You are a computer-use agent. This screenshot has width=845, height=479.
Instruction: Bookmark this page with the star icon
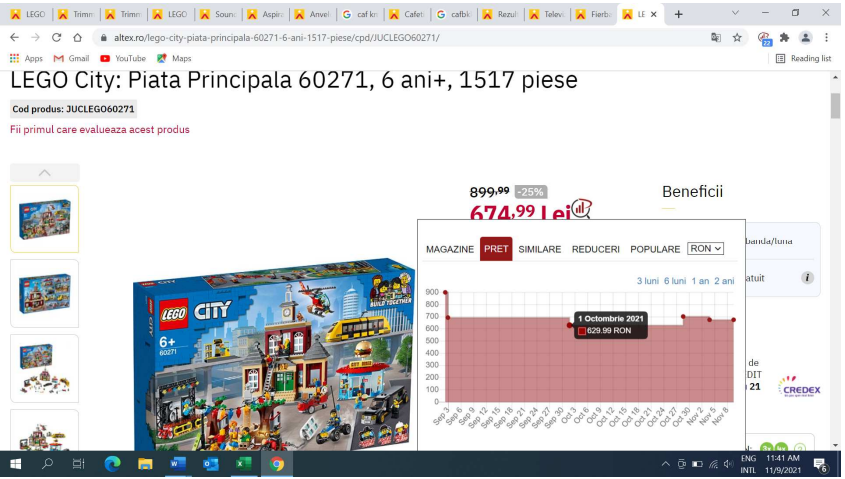coord(737,37)
